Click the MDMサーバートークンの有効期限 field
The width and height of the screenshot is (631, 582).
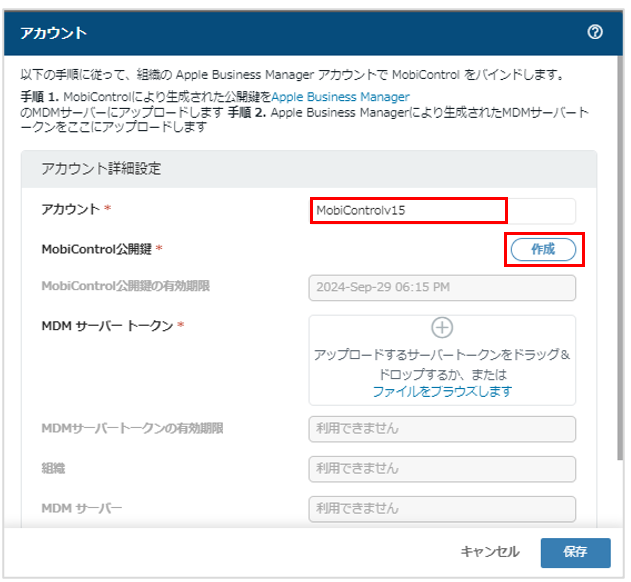(x=442, y=429)
